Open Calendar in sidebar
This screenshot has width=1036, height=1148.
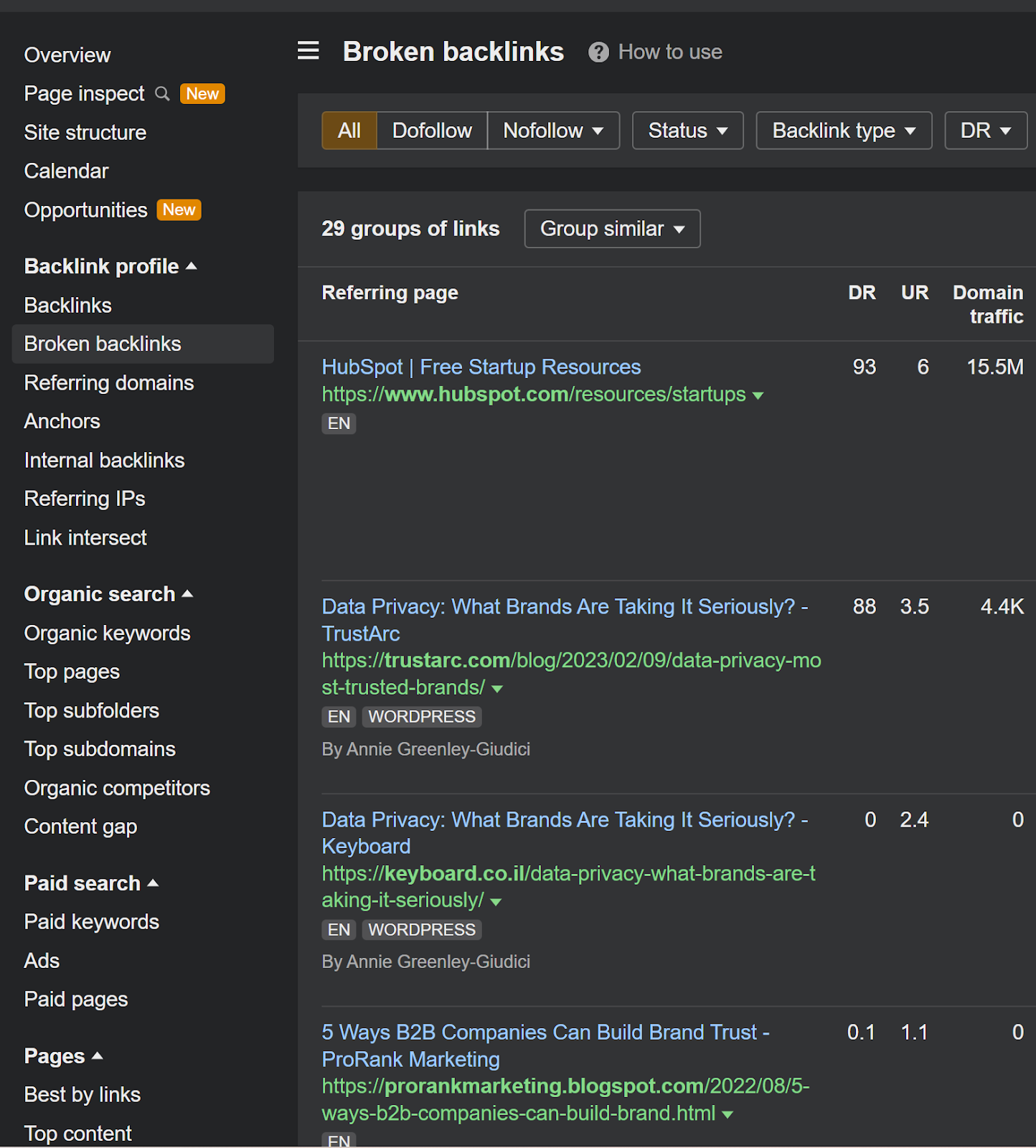coord(66,171)
